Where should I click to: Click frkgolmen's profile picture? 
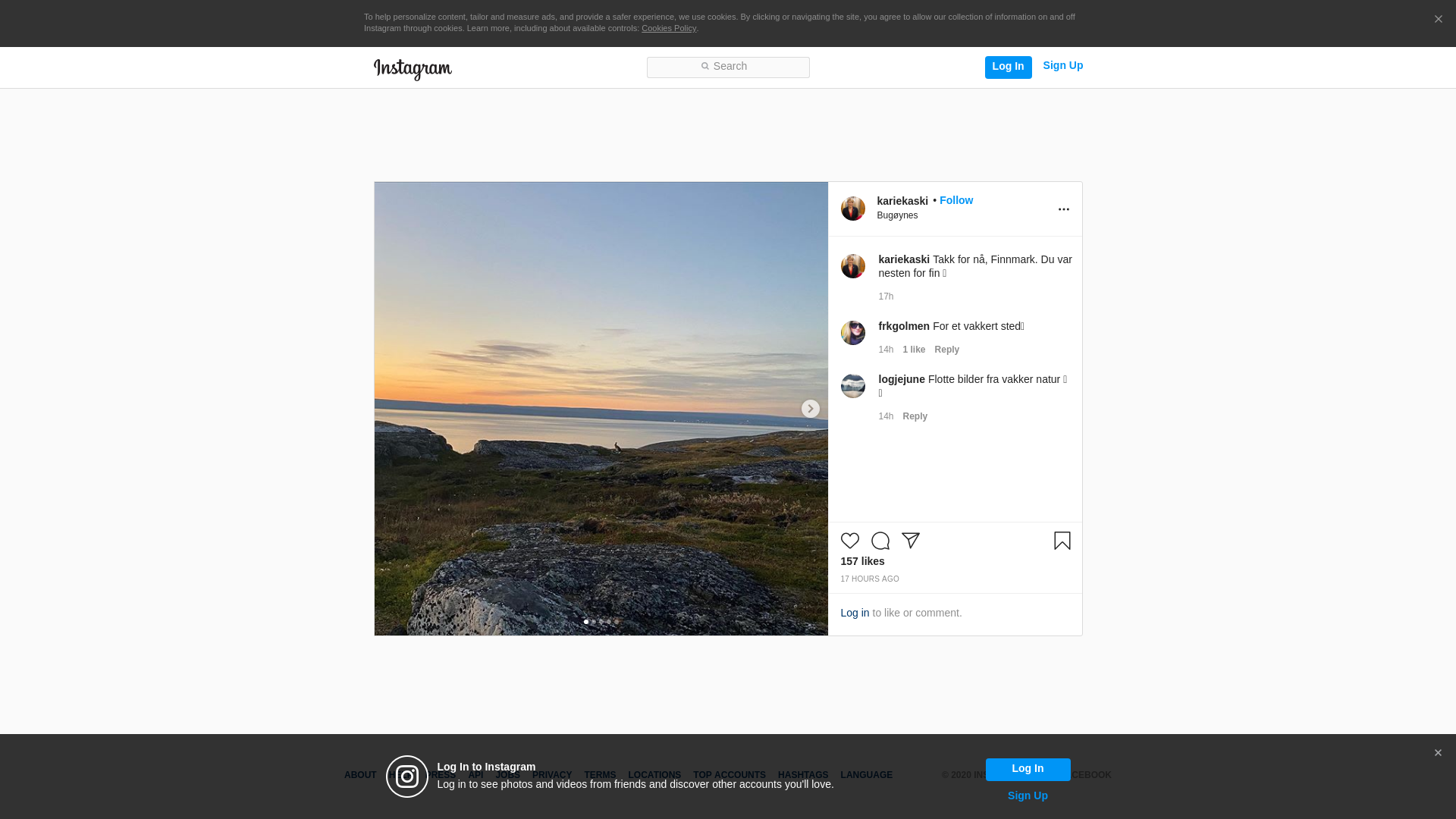[852, 333]
